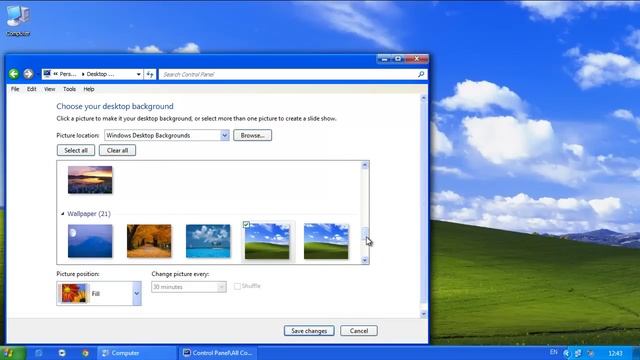The width and height of the screenshot is (640, 360).
Task: Open the Chrome icon on the taskbar
Action: [85, 353]
